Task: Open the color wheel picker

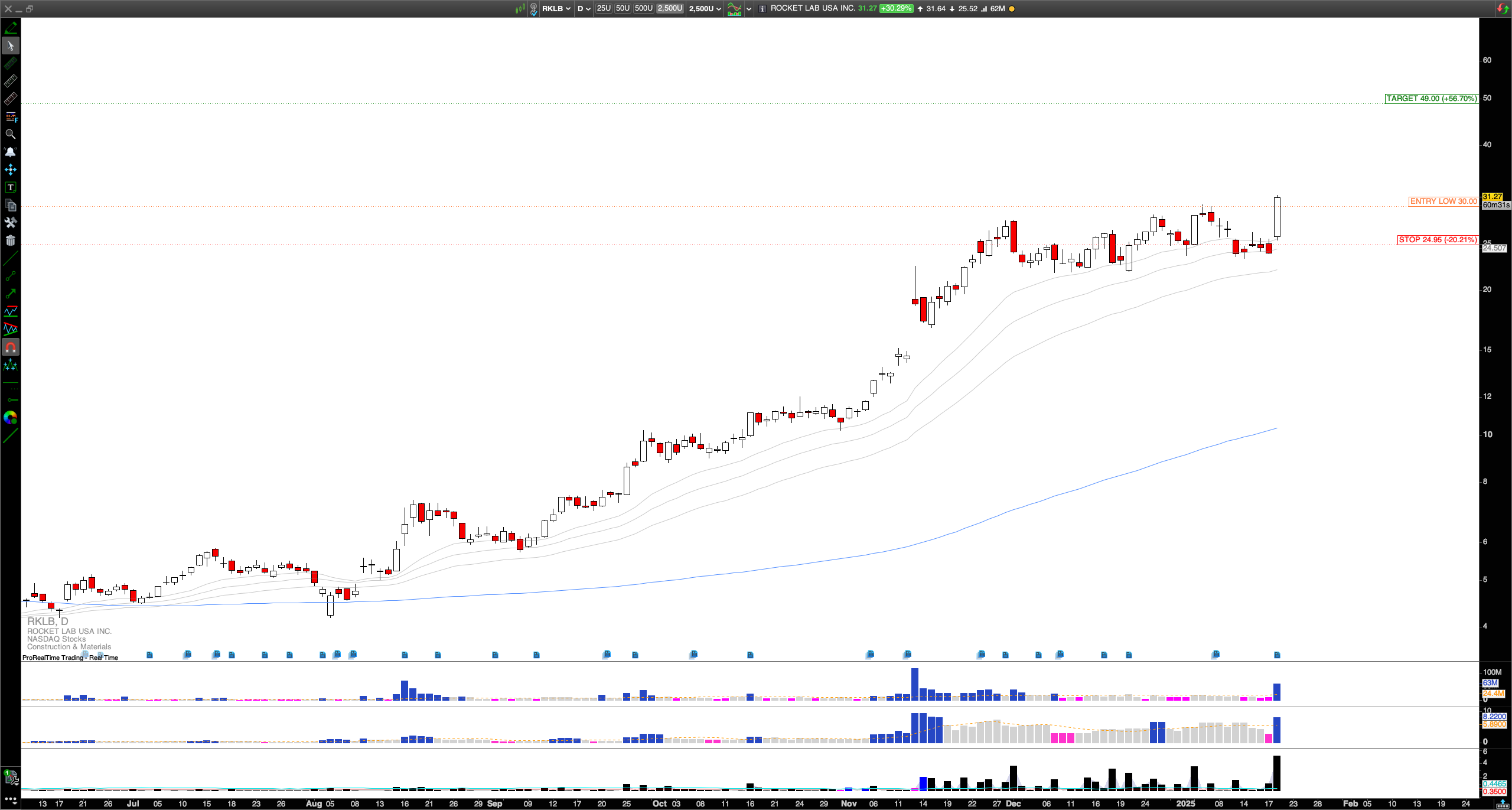Action: [11, 418]
